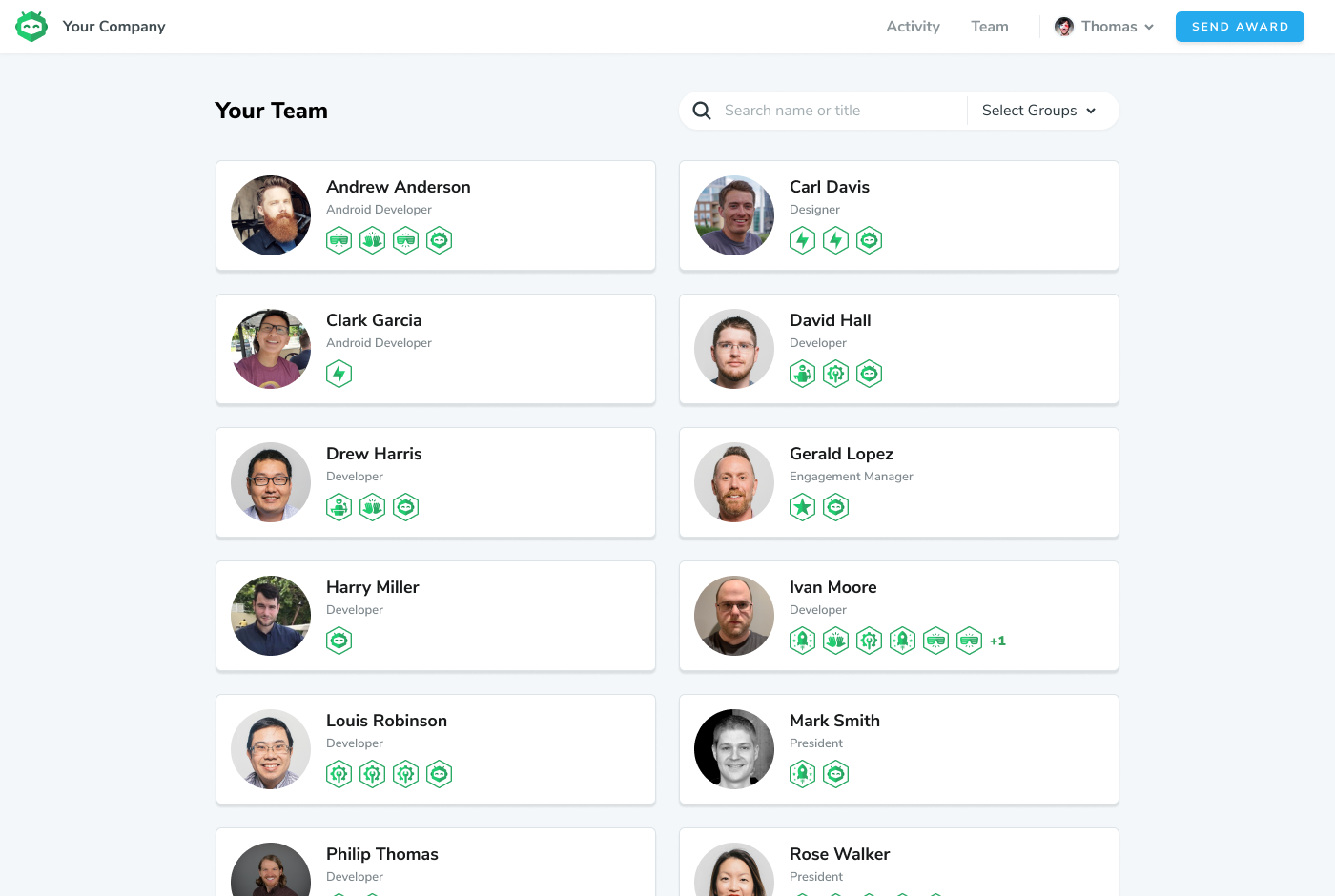Screen dimensions: 1335x896
Task: Open the Select Groups dropdown
Action: pos(1038,111)
